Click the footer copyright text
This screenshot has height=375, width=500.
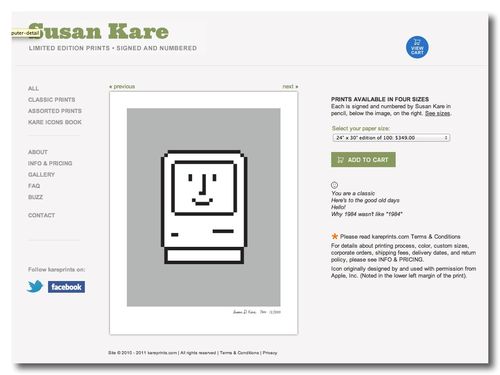[x=142, y=353]
